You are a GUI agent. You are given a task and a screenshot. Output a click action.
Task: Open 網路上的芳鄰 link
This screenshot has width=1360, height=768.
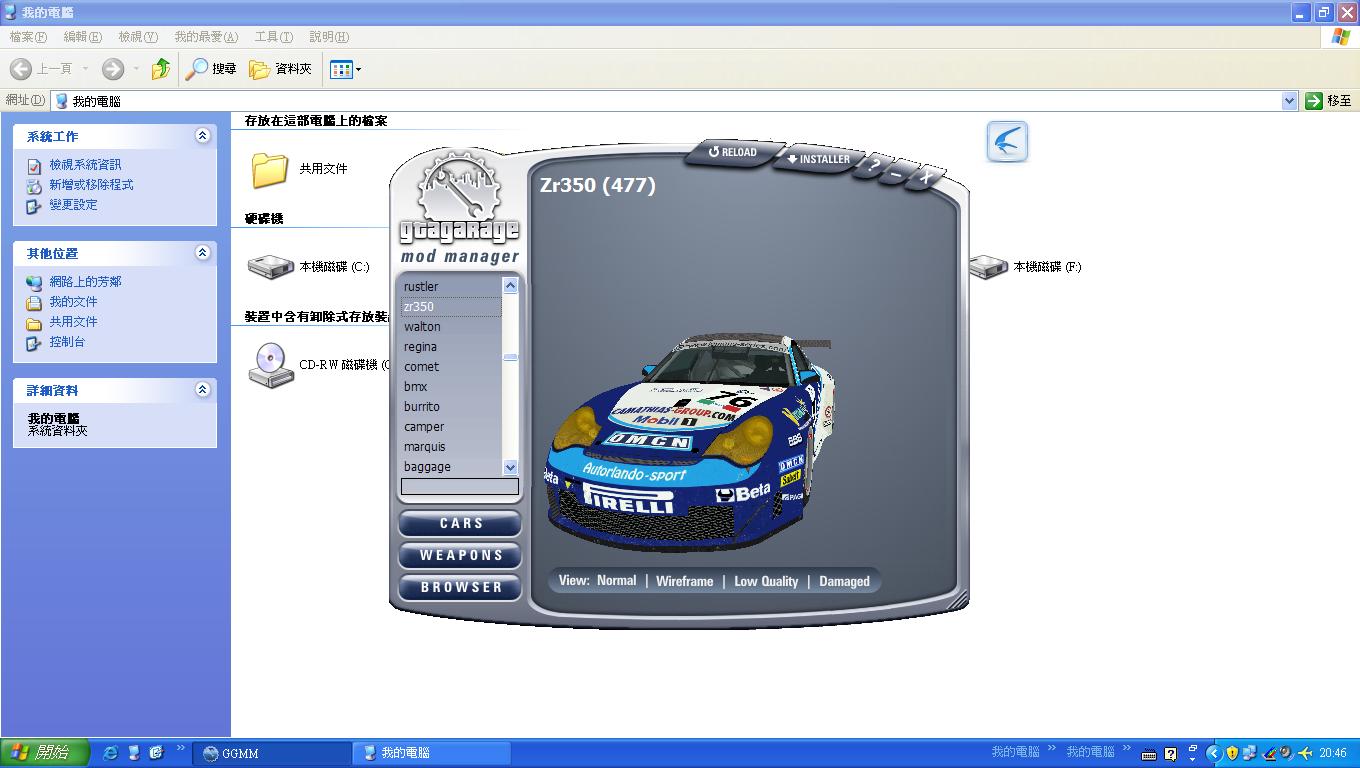click(x=85, y=282)
